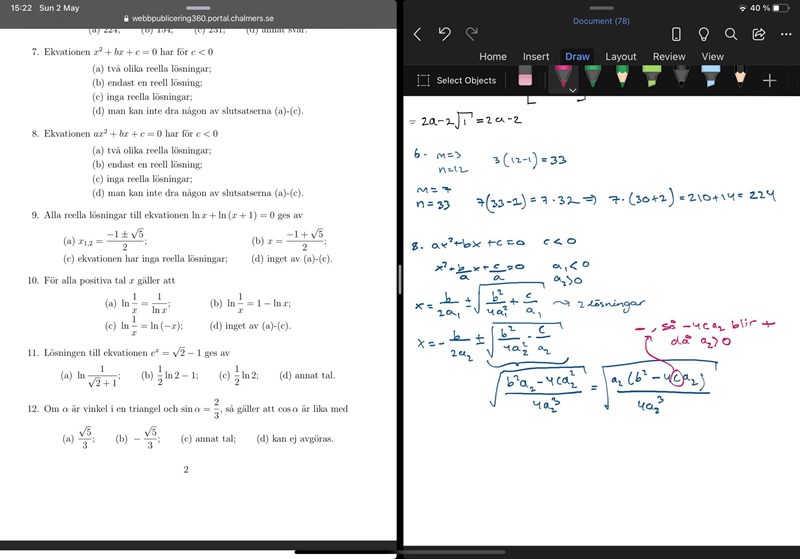Select the eraser tool
The height and width of the screenshot is (559, 800).
coord(525,79)
